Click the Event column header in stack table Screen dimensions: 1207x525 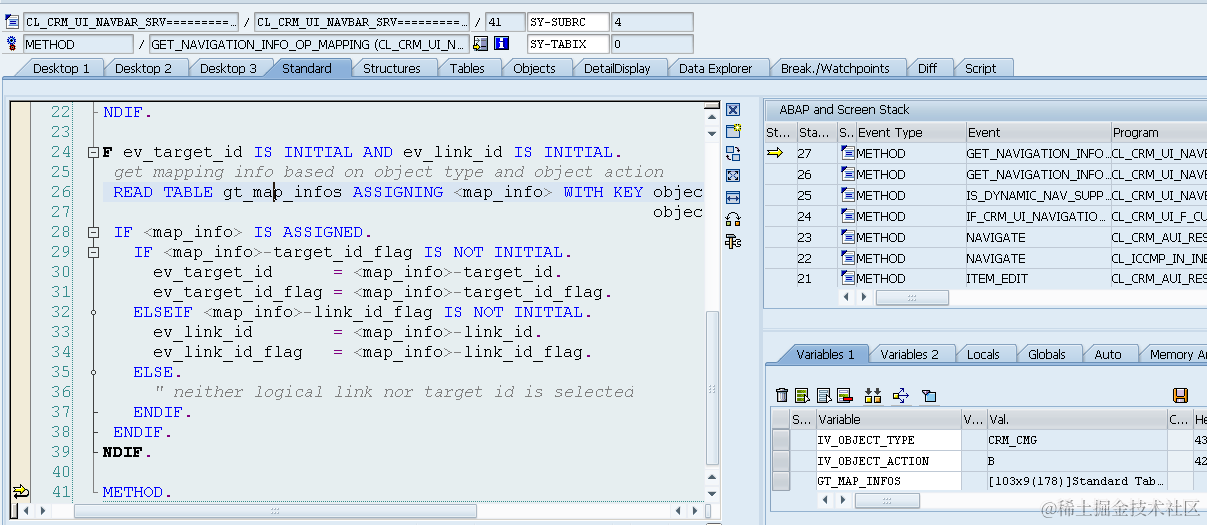tap(1036, 132)
